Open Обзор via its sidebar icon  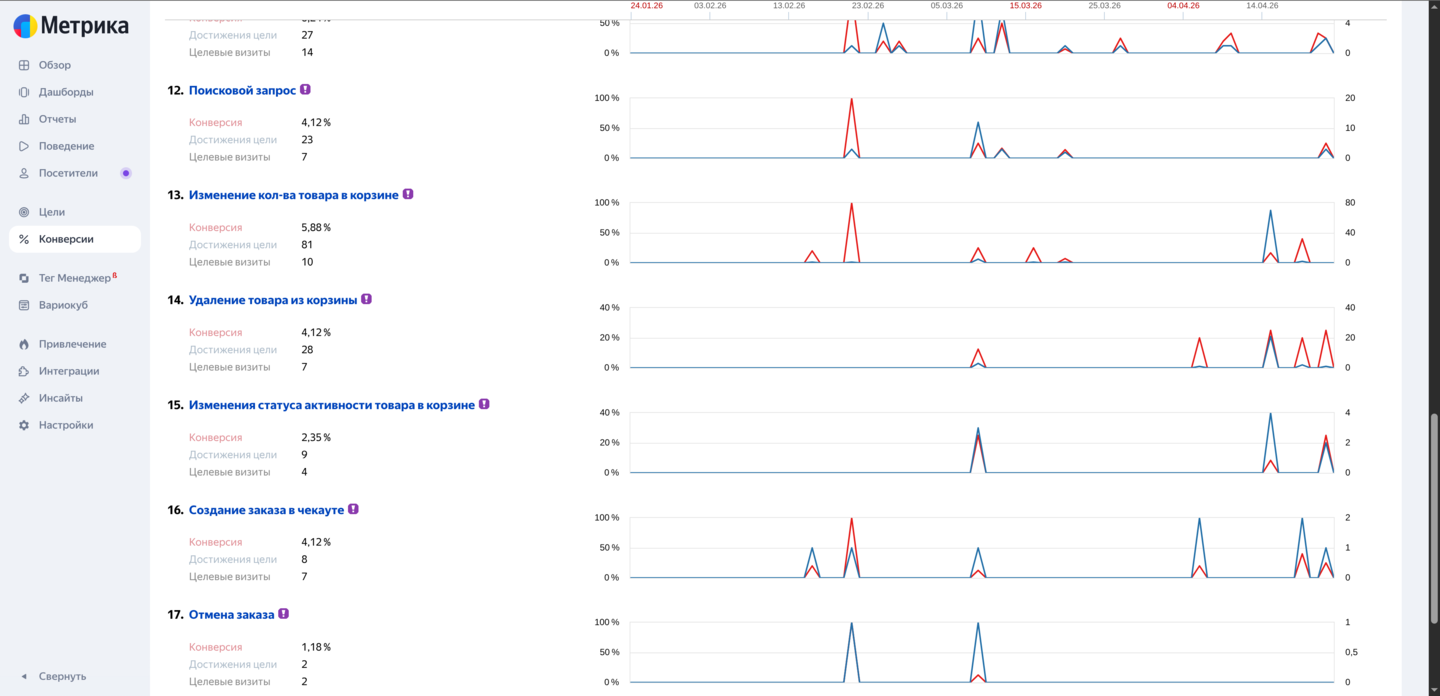click(x=24, y=65)
